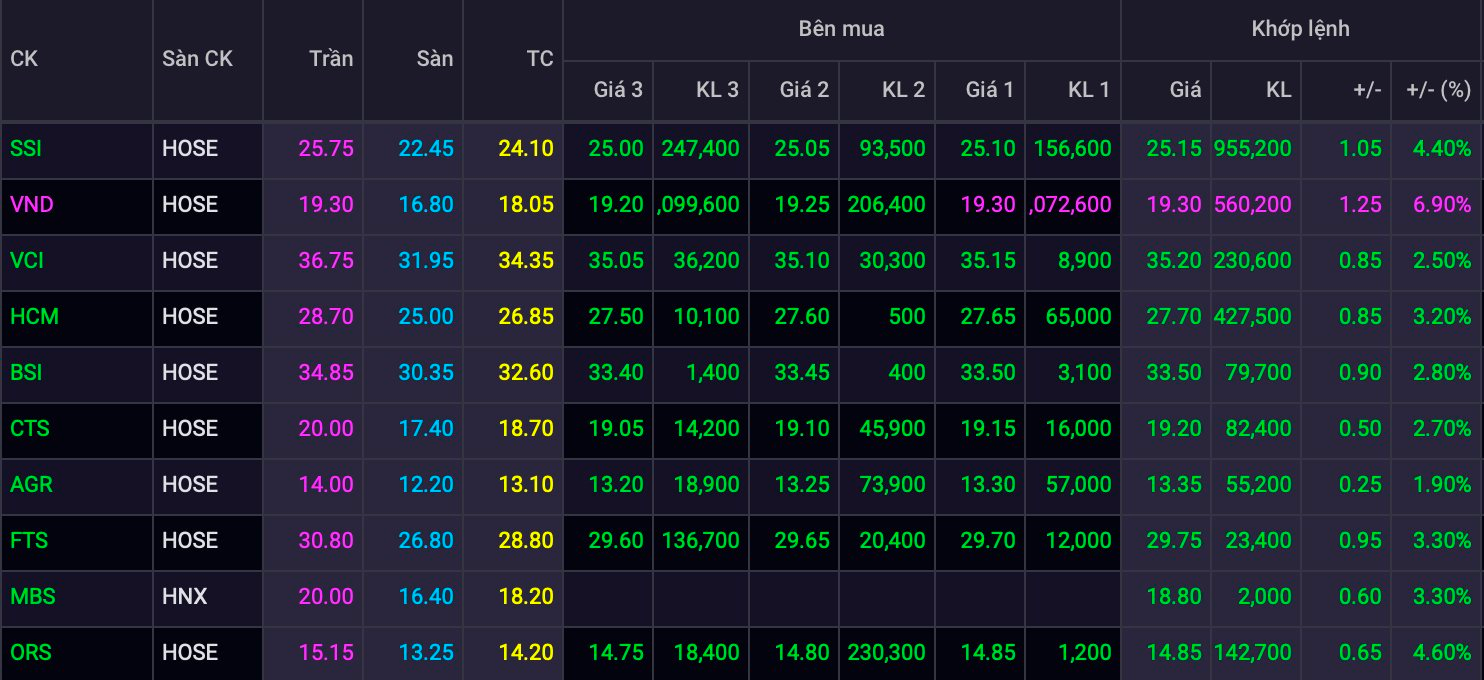Click the +/- (%) column header
The image size is (1484, 680).
pyautogui.click(x=1438, y=90)
